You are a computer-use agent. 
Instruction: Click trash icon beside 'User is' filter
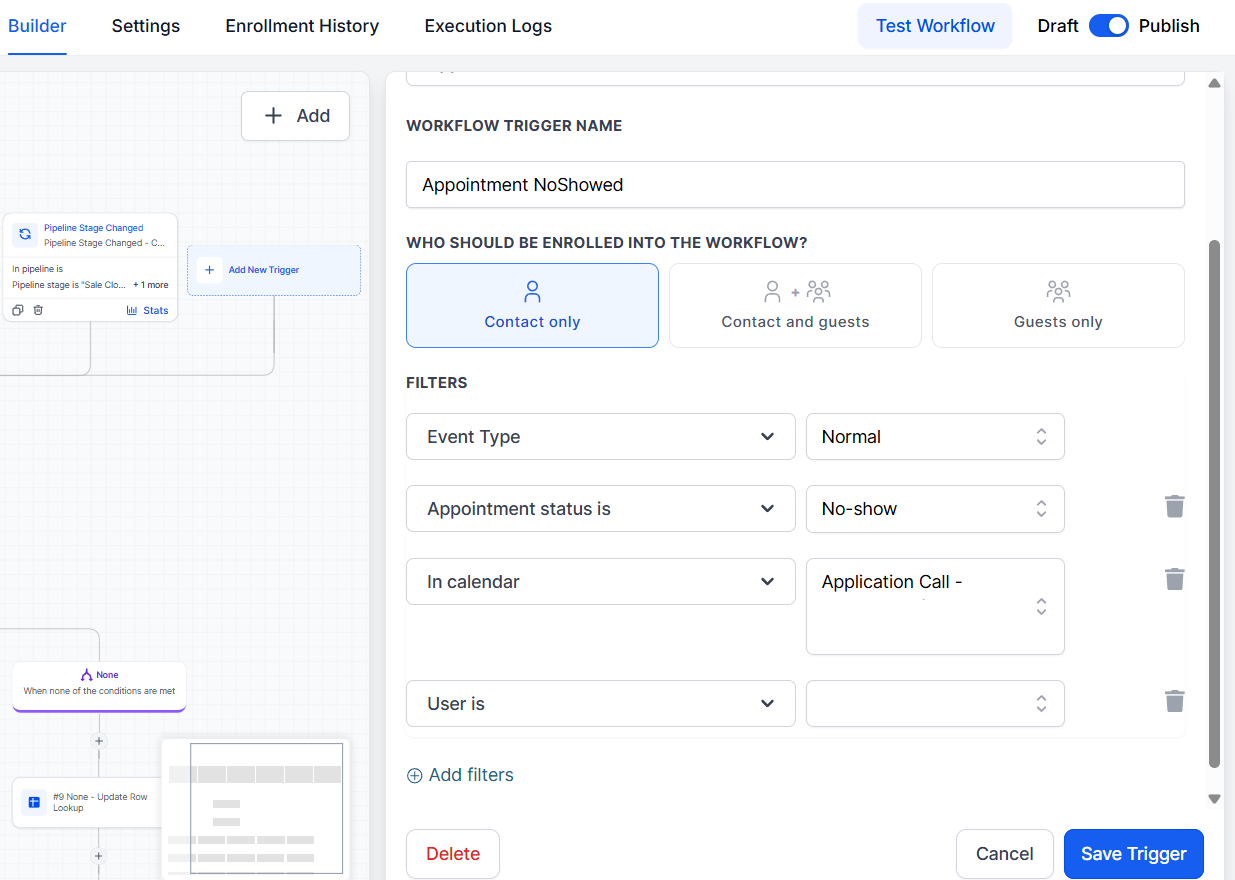(1174, 702)
